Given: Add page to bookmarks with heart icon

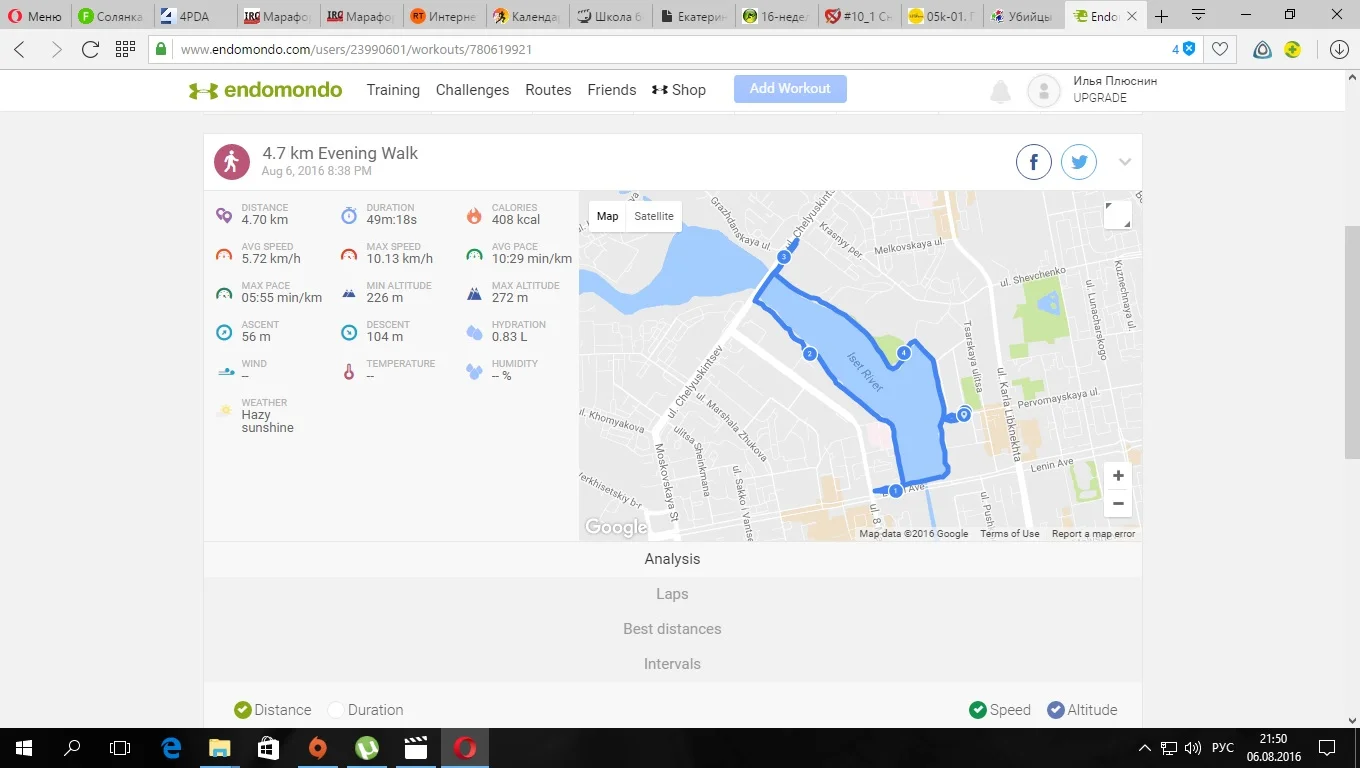Looking at the screenshot, I should click(1220, 49).
